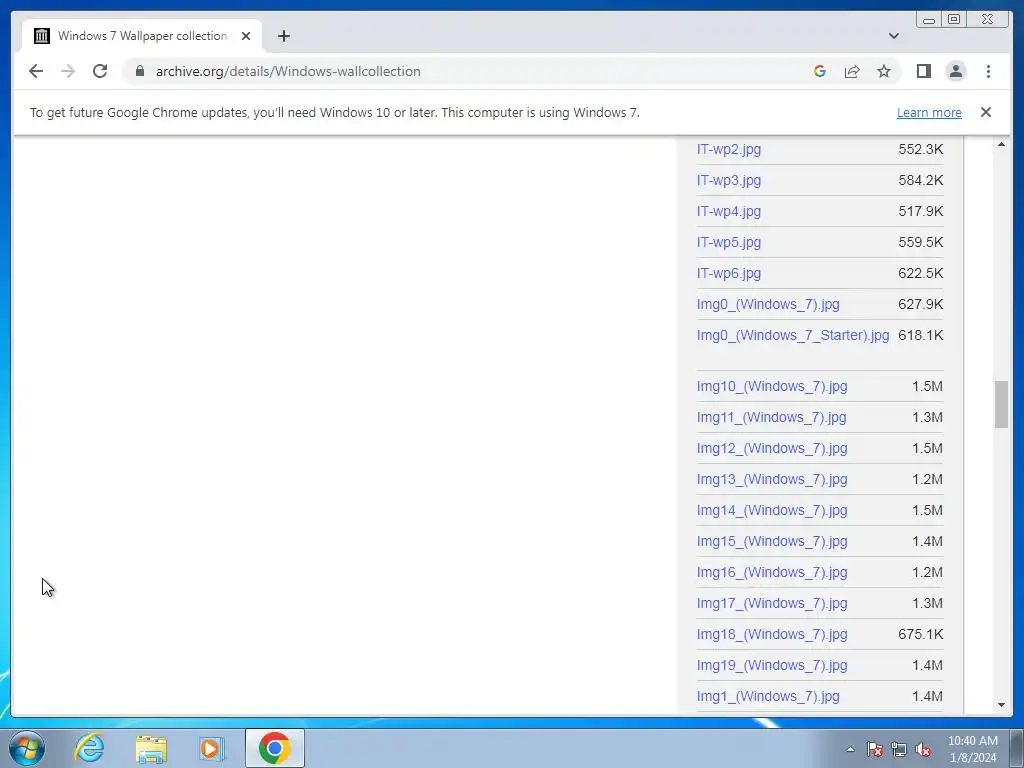Open Img17_(Windows_7).jpg link

point(772,603)
